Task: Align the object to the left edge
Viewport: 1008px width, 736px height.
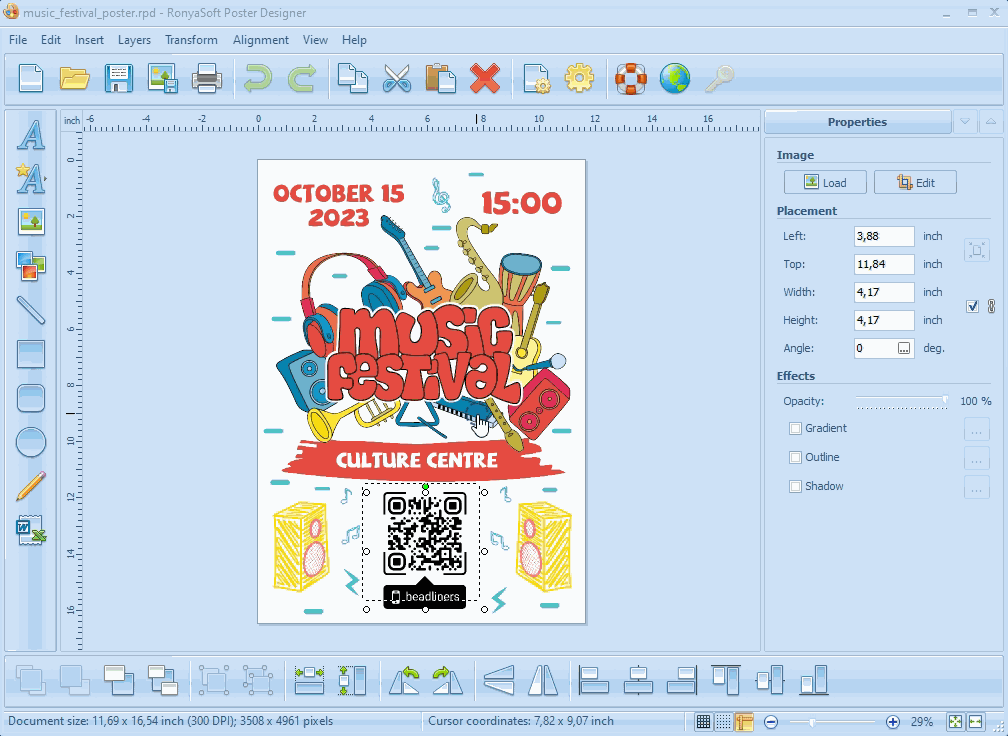Action: pyautogui.click(x=594, y=680)
